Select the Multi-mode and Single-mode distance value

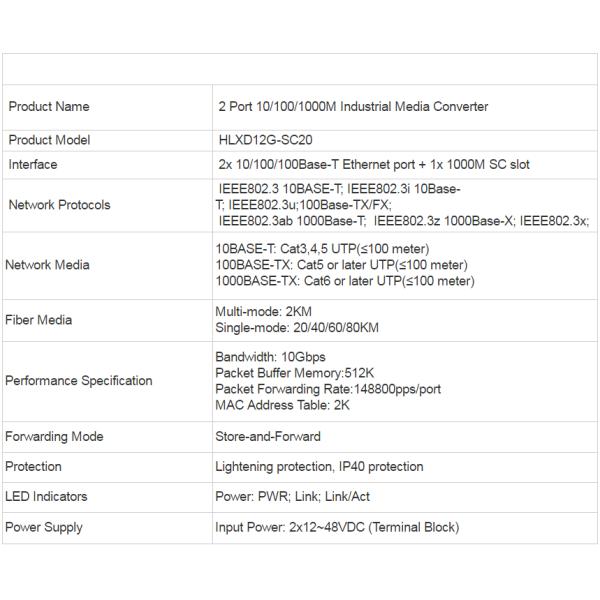tap(297, 320)
